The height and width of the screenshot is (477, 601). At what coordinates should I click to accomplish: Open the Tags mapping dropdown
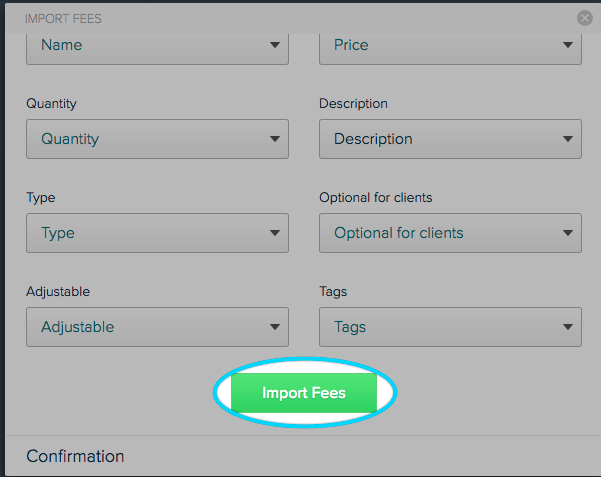click(450, 327)
